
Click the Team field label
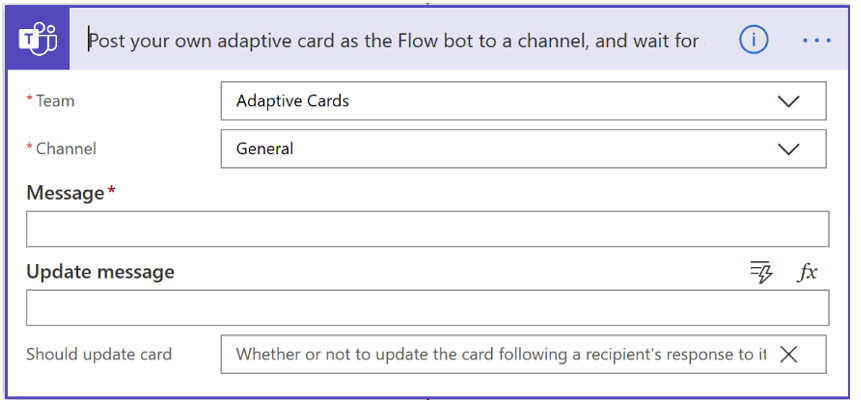point(51,101)
